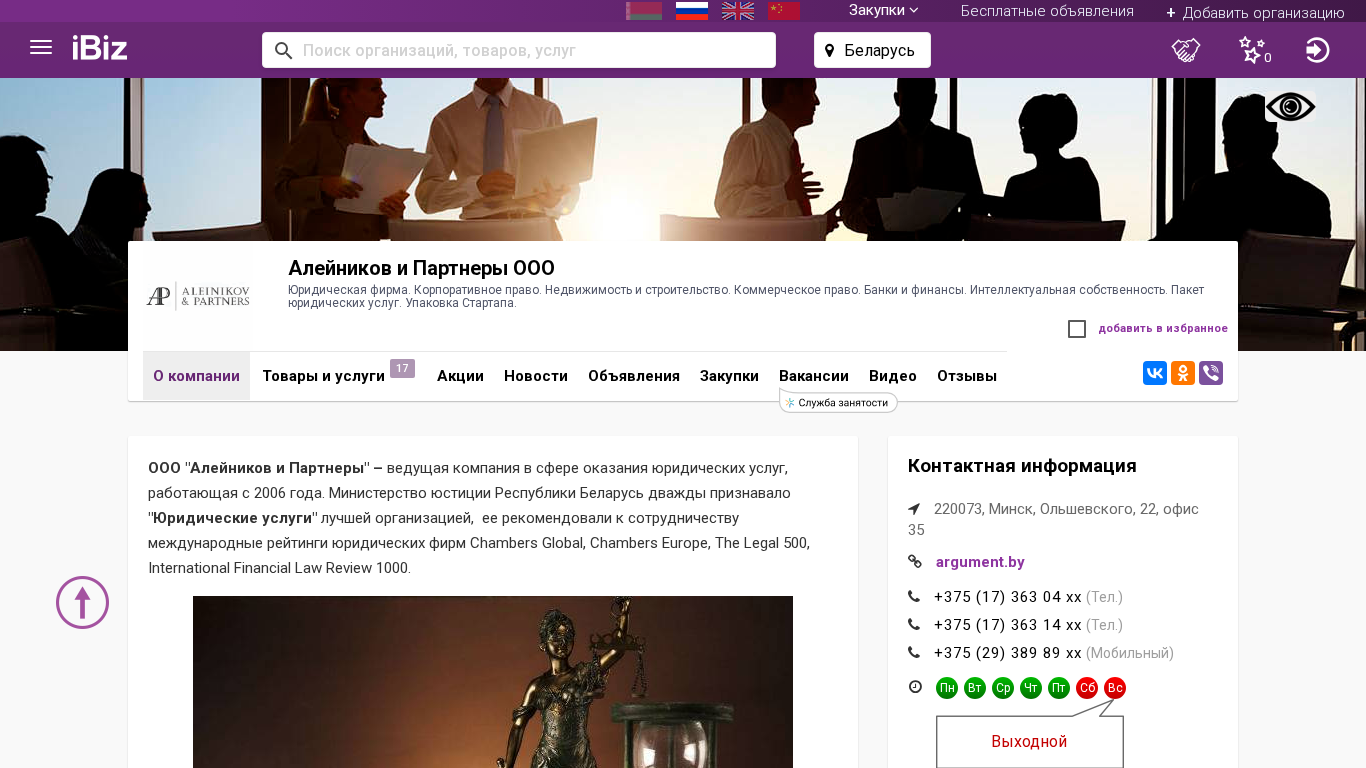Switch to the Акции tab

click(460, 376)
